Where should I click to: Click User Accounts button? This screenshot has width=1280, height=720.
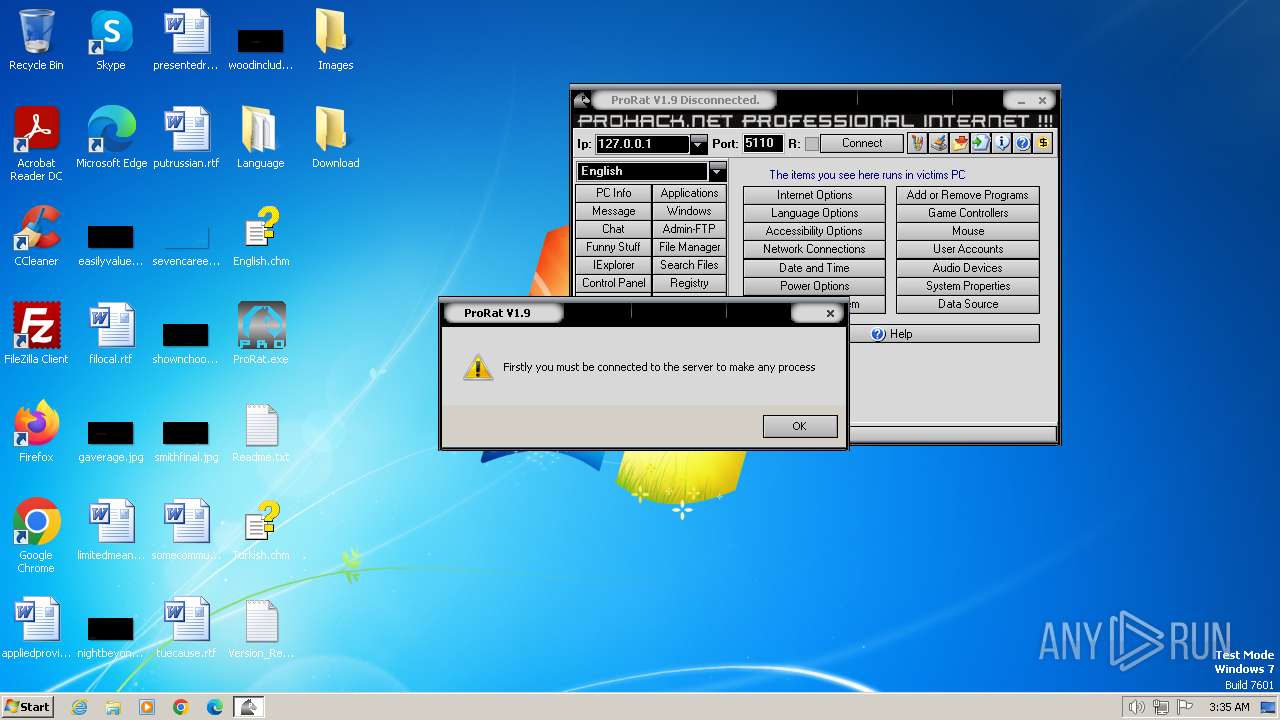click(x=967, y=249)
